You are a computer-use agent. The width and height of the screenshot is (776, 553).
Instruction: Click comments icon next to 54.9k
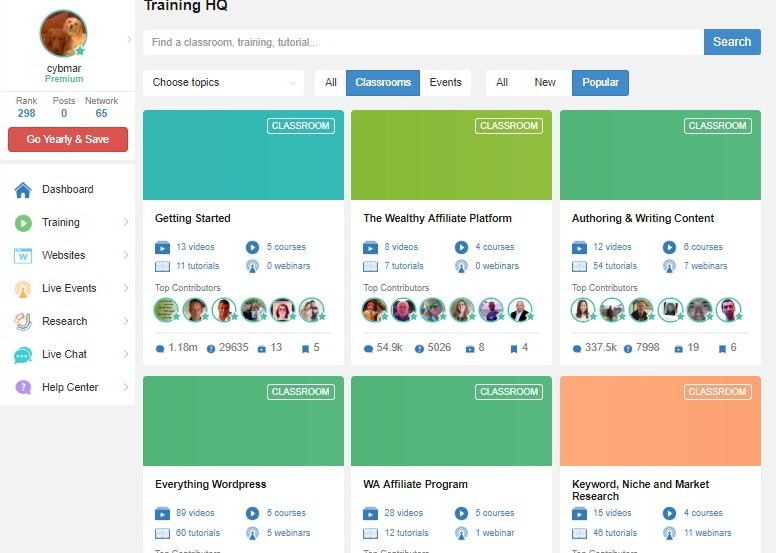tap(368, 349)
